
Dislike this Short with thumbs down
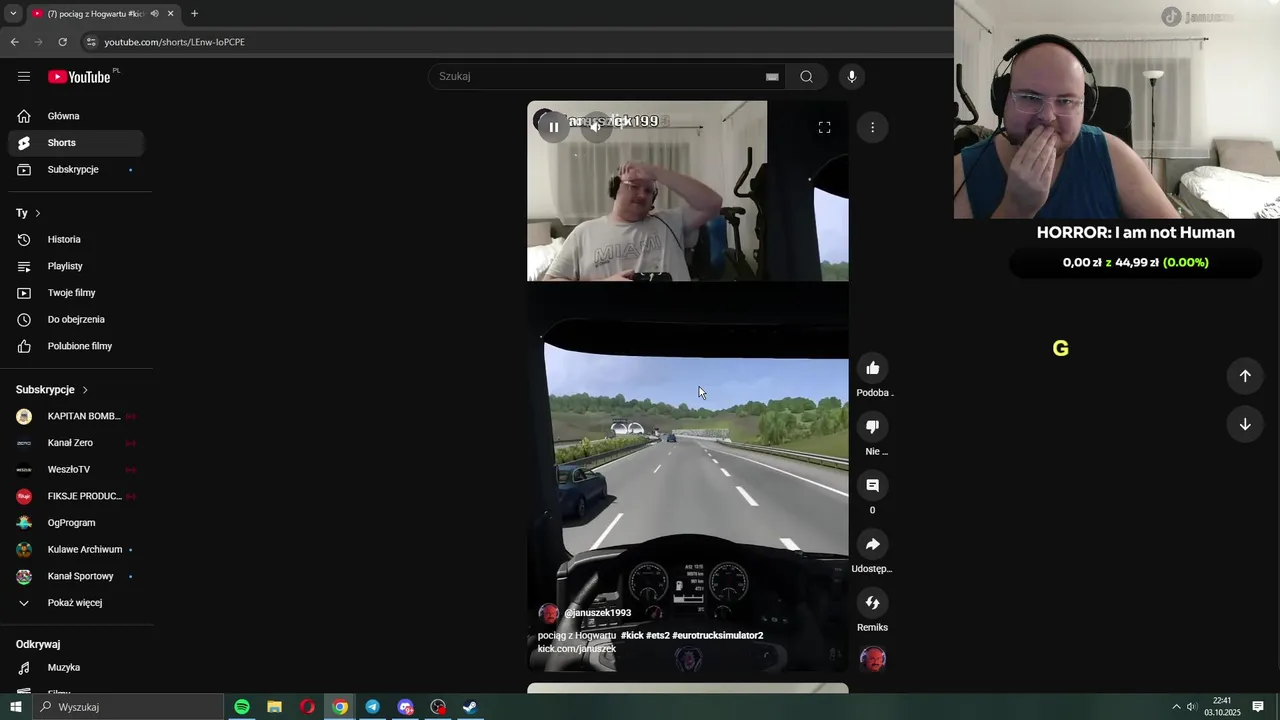pyautogui.click(x=872, y=427)
